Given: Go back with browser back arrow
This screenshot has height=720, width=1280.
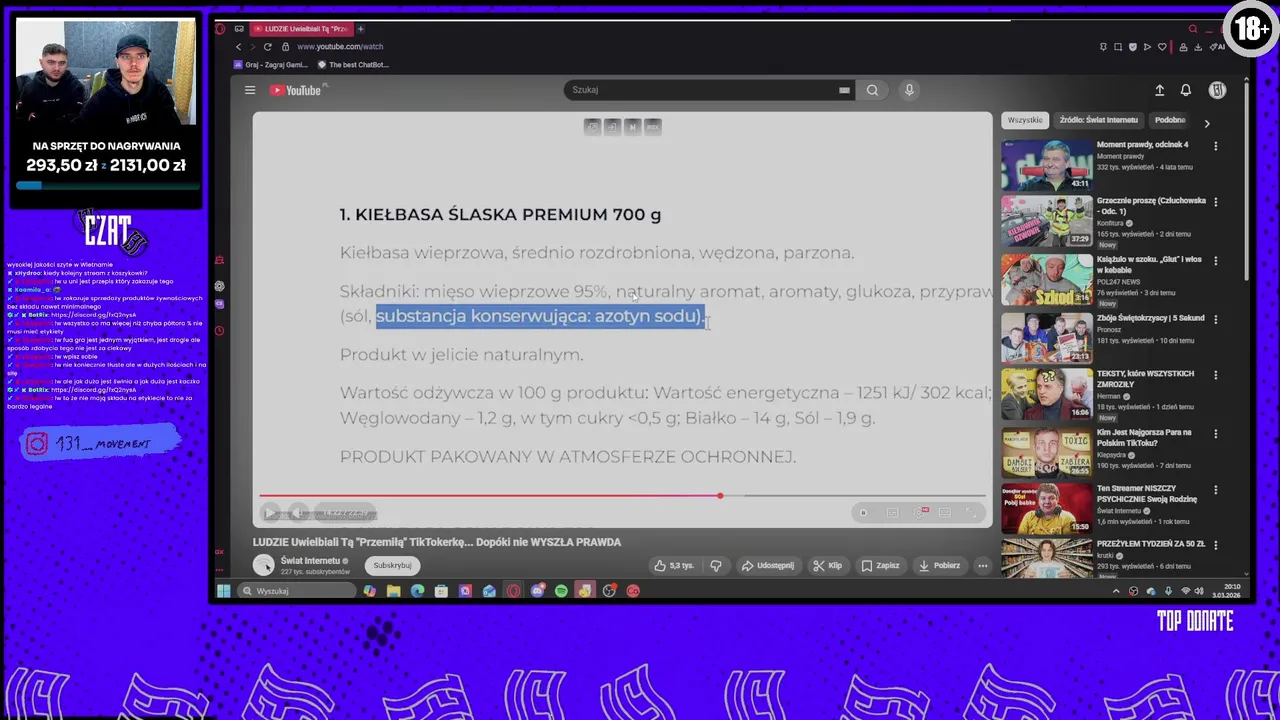Looking at the screenshot, I should coord(238,47).
